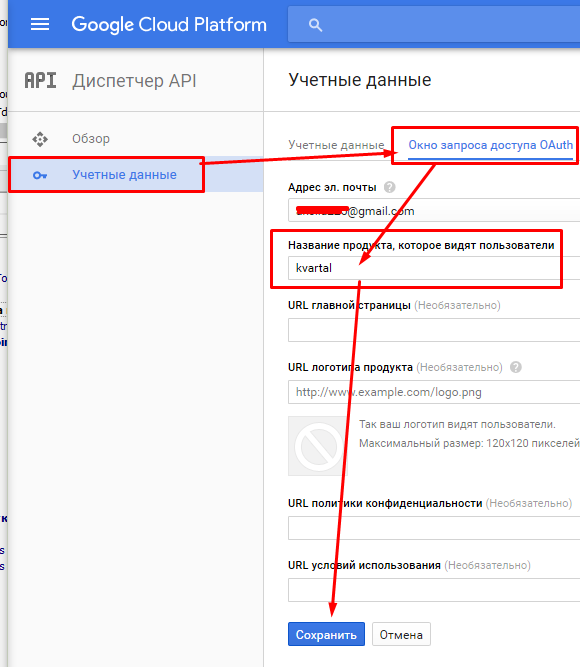Click the Так ваш логотип видят пользователи text
This screenshot has height=667, width=580.
point(457,424)
